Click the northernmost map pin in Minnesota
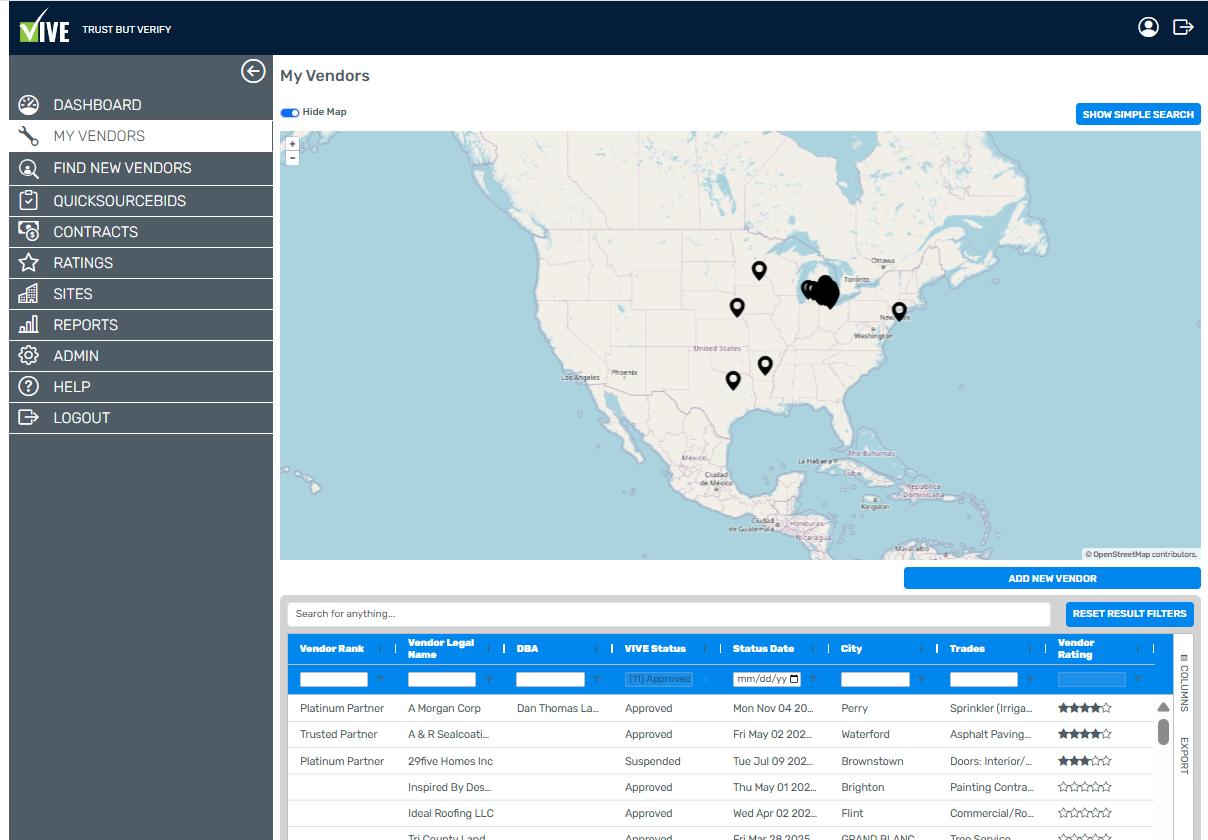The height and width of the screenshot is (840, 1208). [x=759, y=270]
